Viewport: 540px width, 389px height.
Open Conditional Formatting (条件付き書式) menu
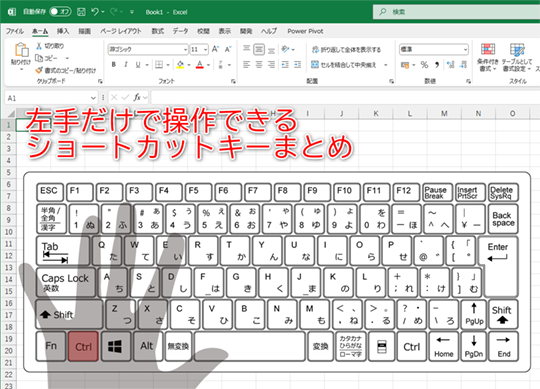click(x=488, y=57)
